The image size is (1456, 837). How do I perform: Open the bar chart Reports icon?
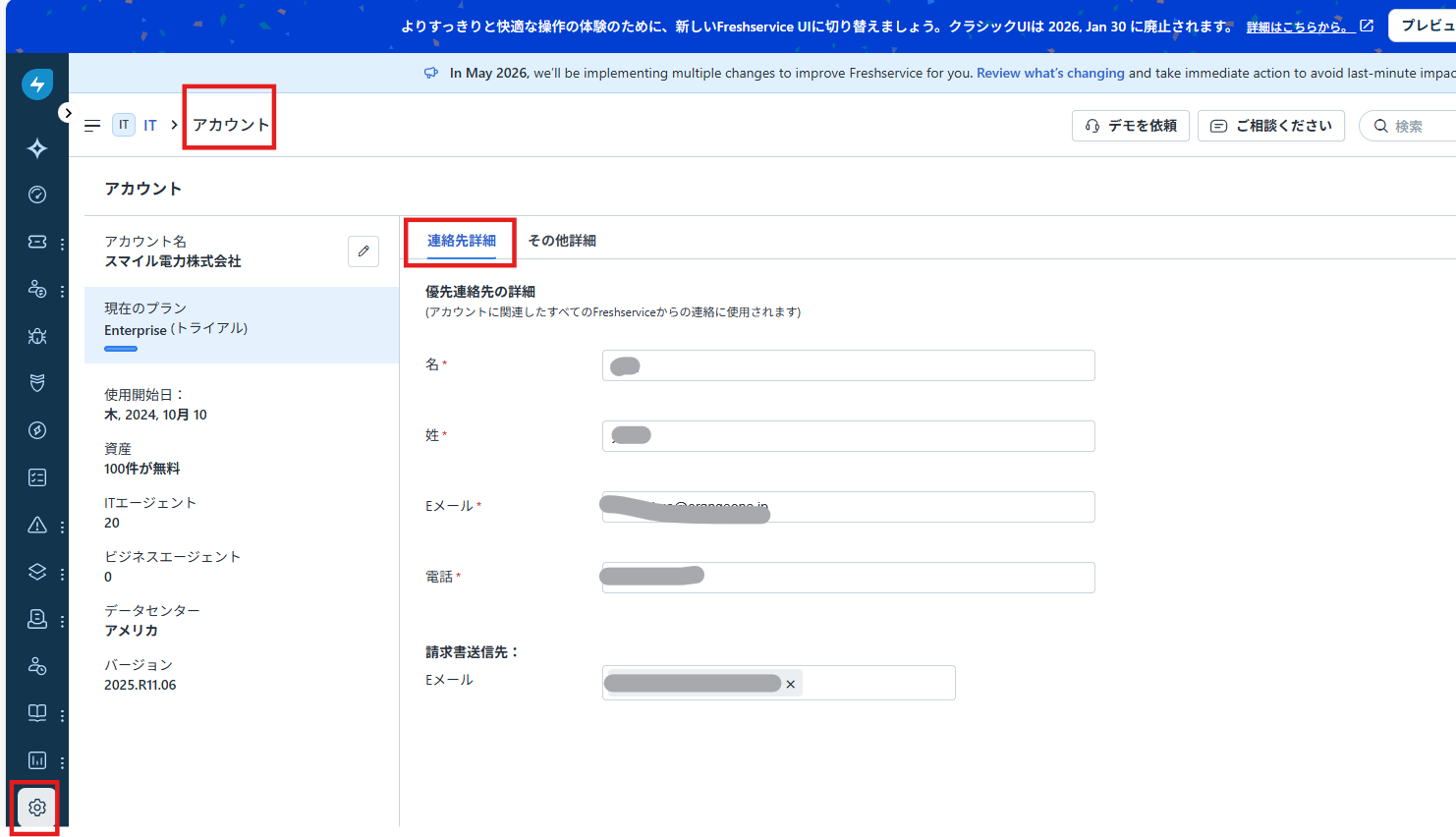[x=37, y=760]
